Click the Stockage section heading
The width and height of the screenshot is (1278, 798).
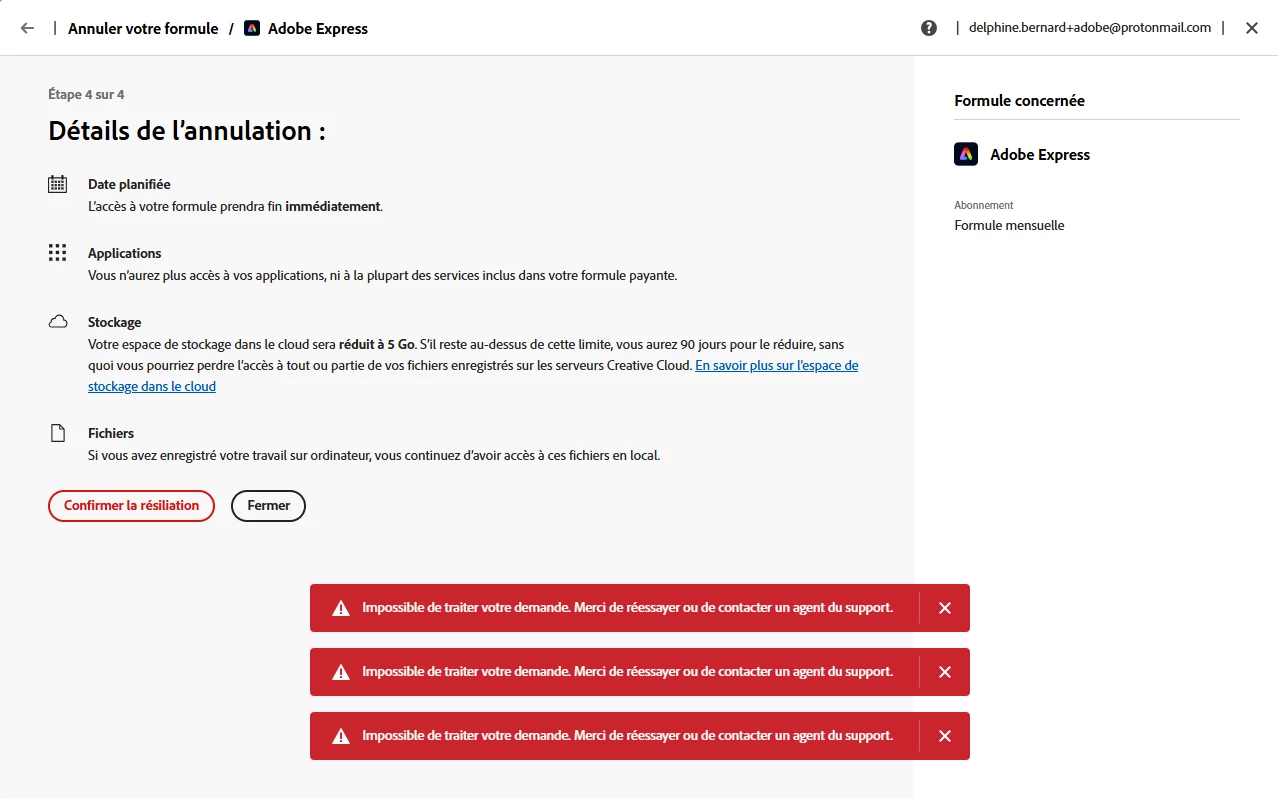coord(115,322)
